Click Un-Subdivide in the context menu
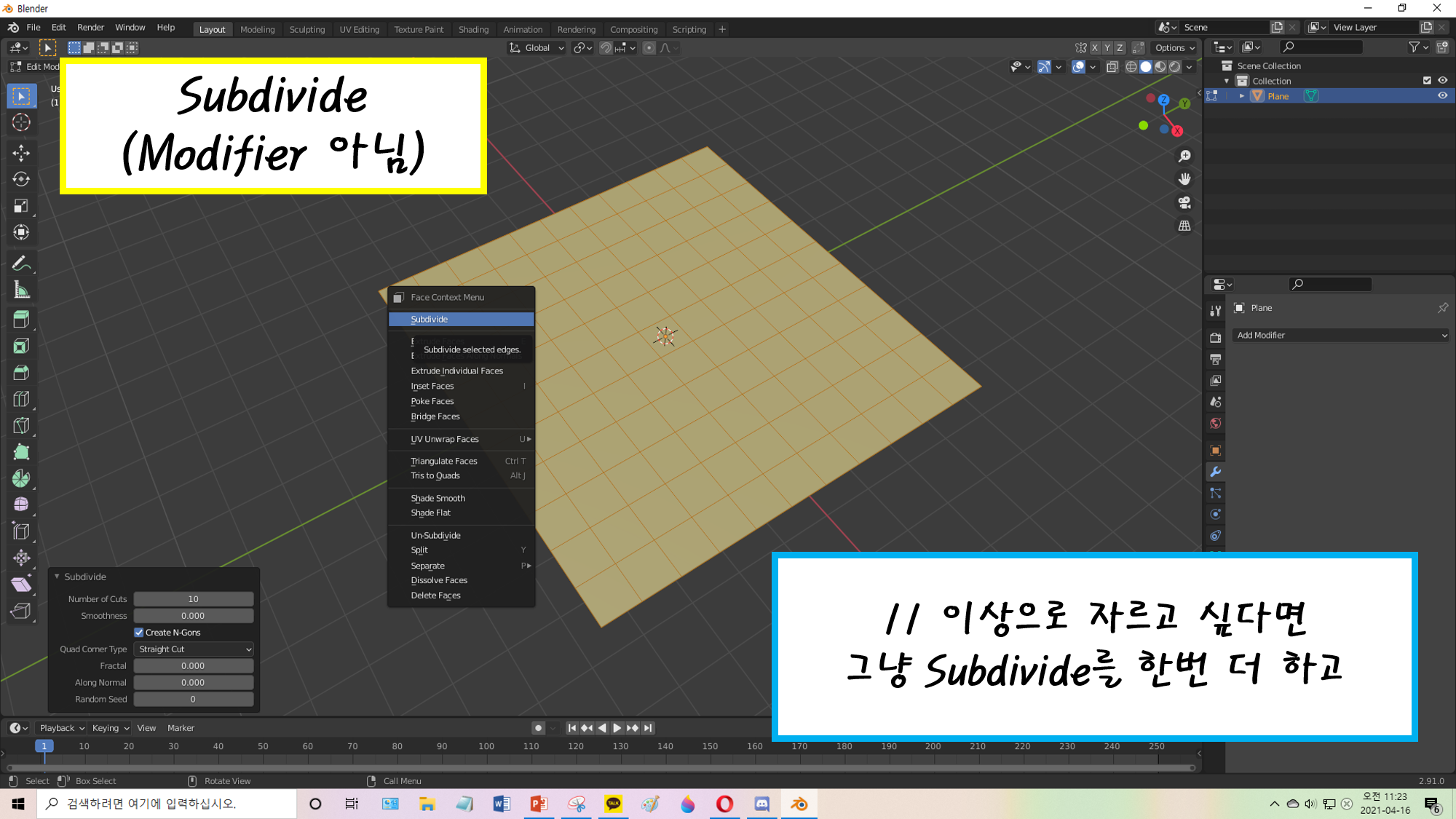 435,535
